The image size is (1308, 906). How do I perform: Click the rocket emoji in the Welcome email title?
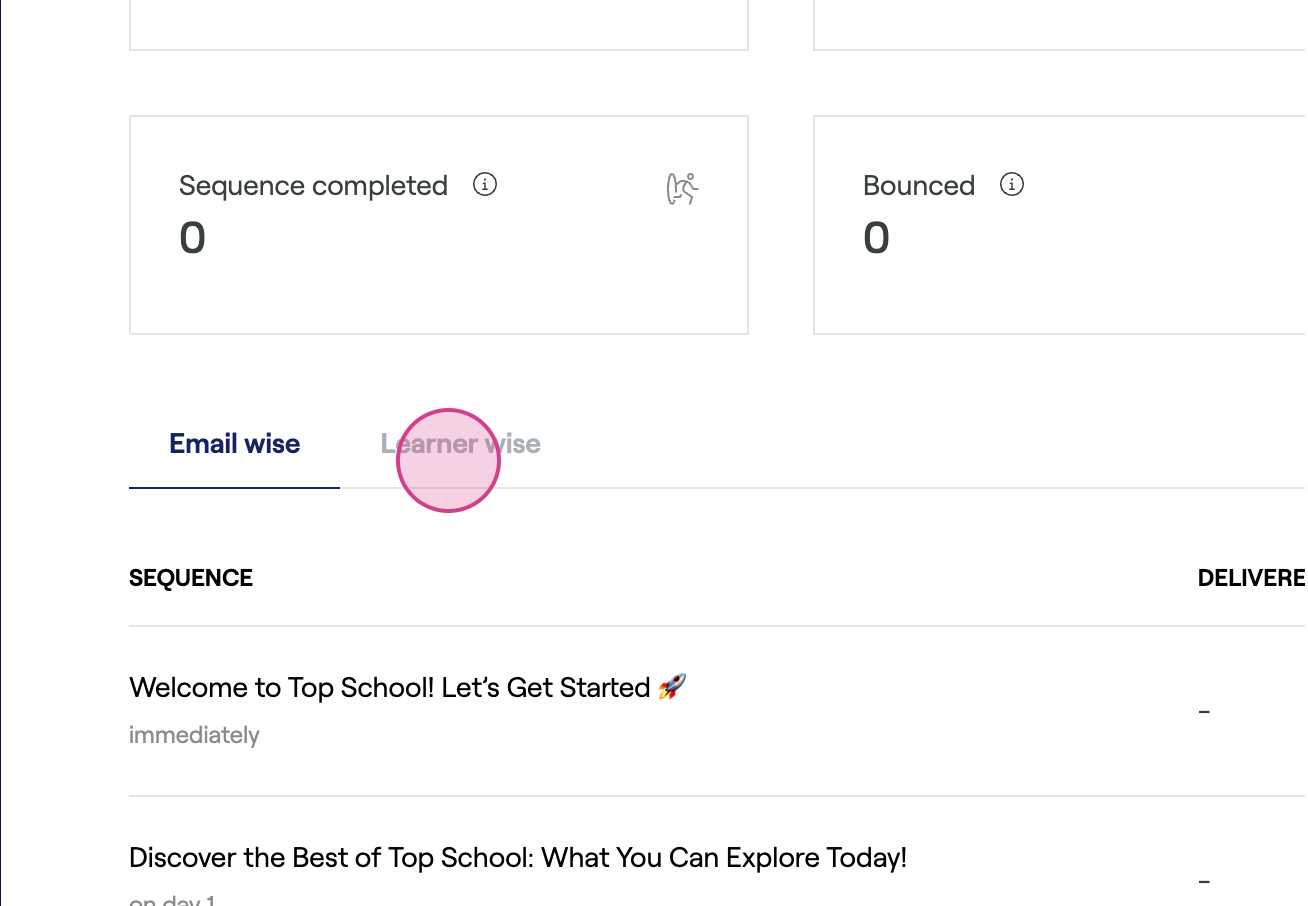tap(672, 687)
